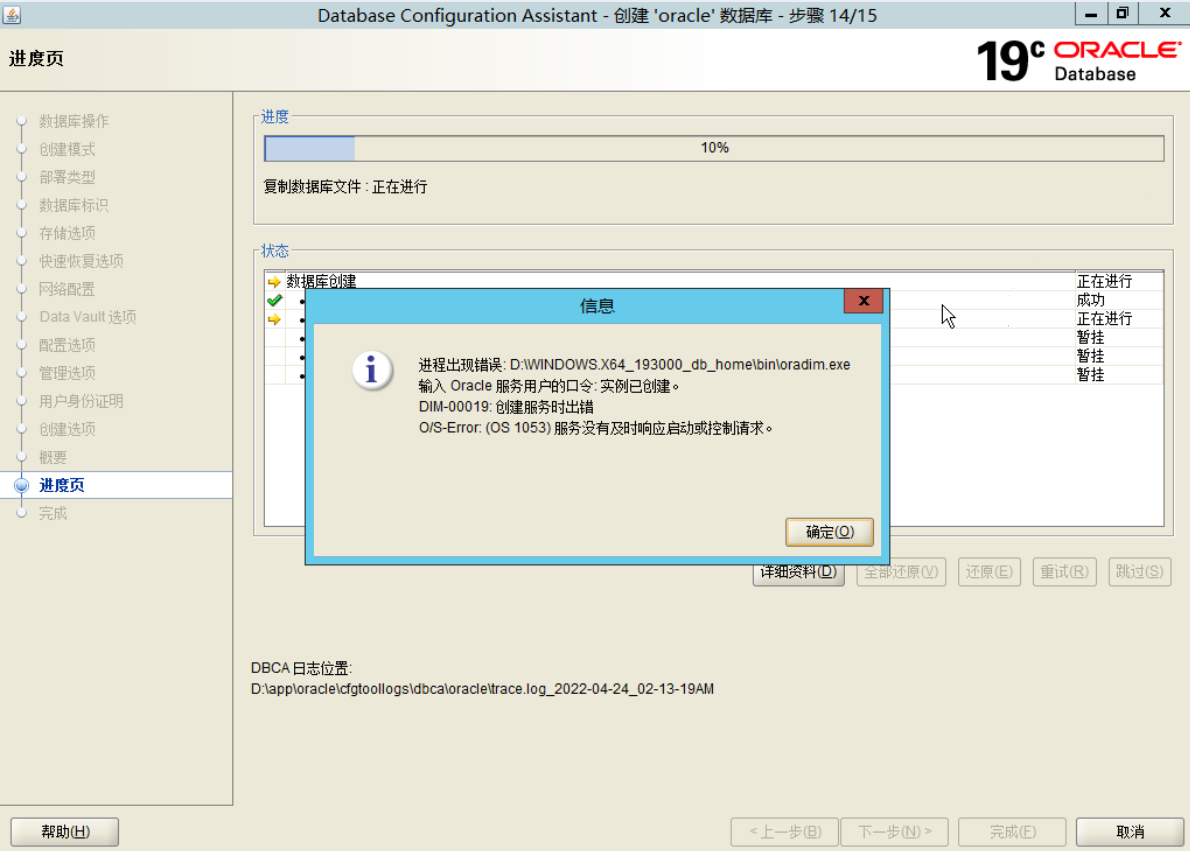1190x851 pixels.
Task: Restore the Database Configuration Assistant window
Action: tap(1122, 14)
